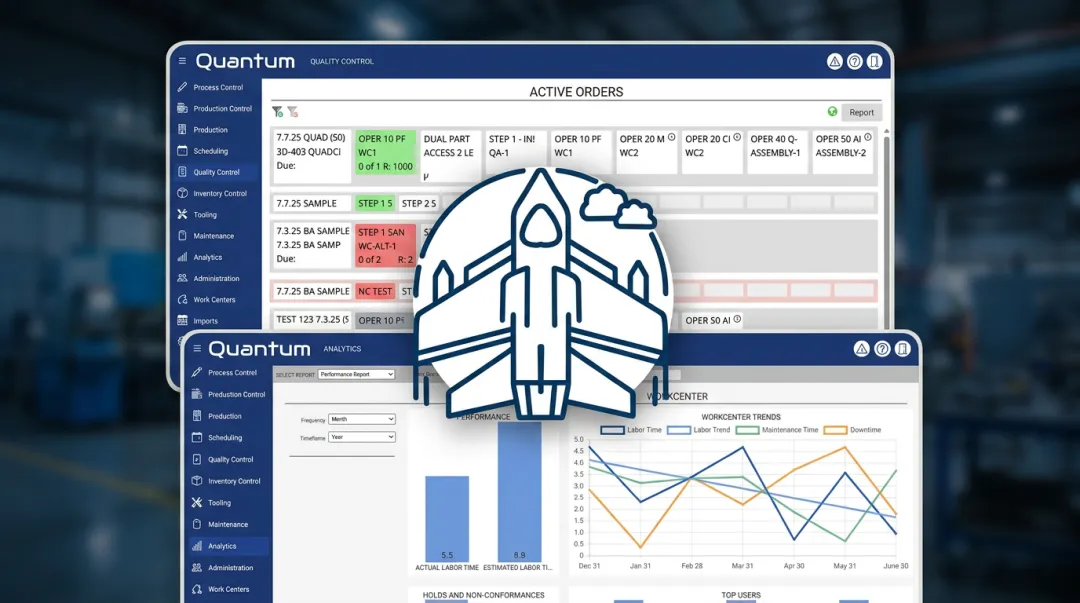This screenshot has height=603, width=1080.
Task: Click Production Control icon in Quality Control sidebar
Action: coord(182,108)
